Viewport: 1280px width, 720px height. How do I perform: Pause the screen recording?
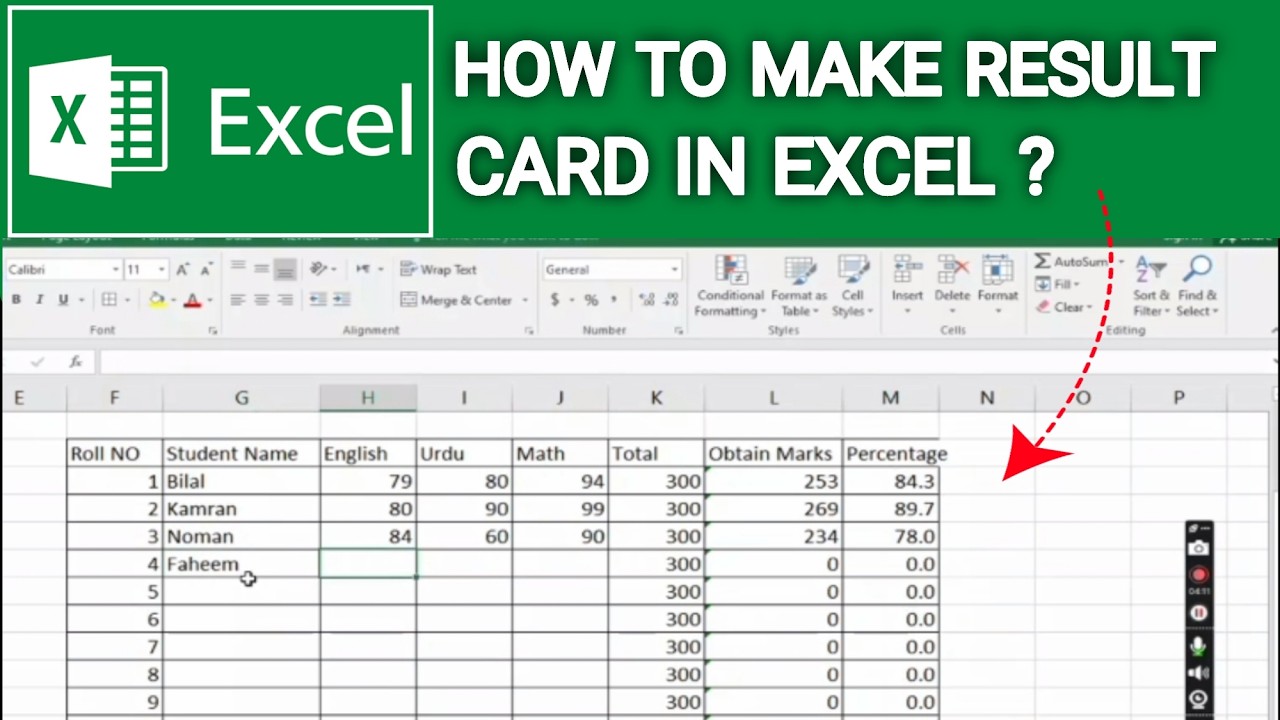(1199, 613)
